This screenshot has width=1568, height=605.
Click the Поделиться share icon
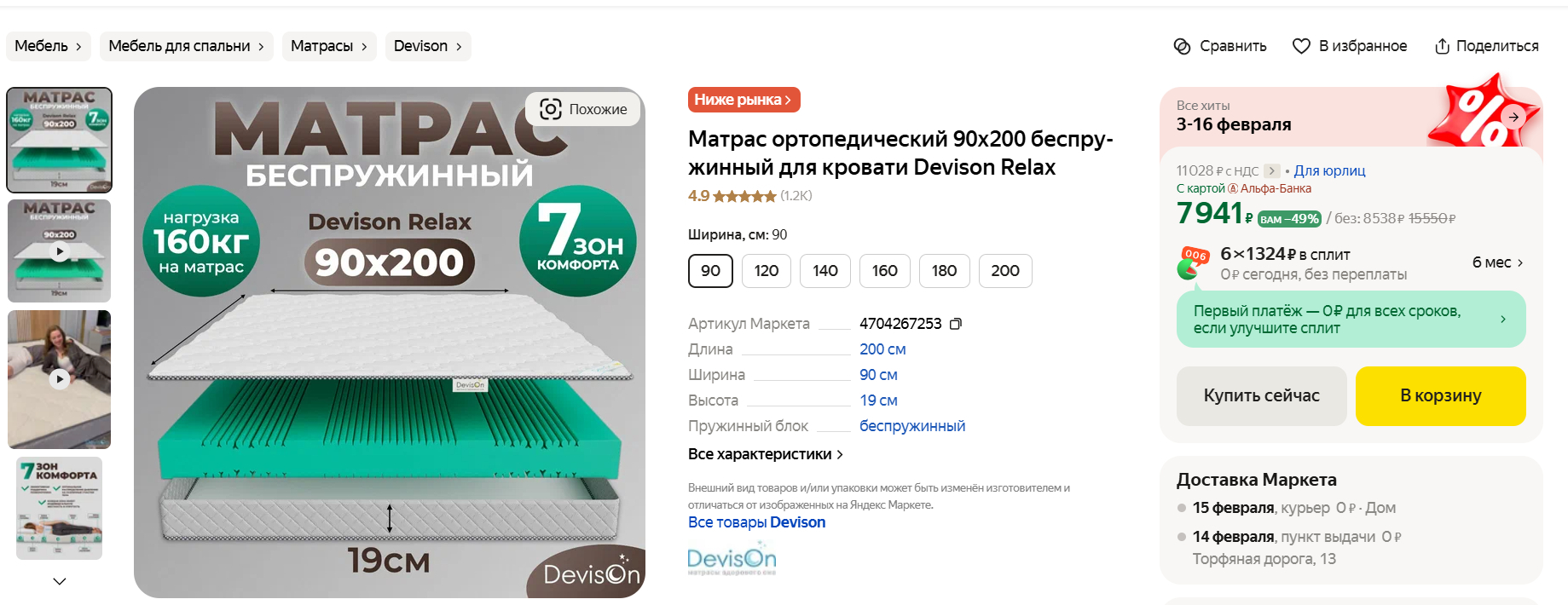(x=1442, y=46)
